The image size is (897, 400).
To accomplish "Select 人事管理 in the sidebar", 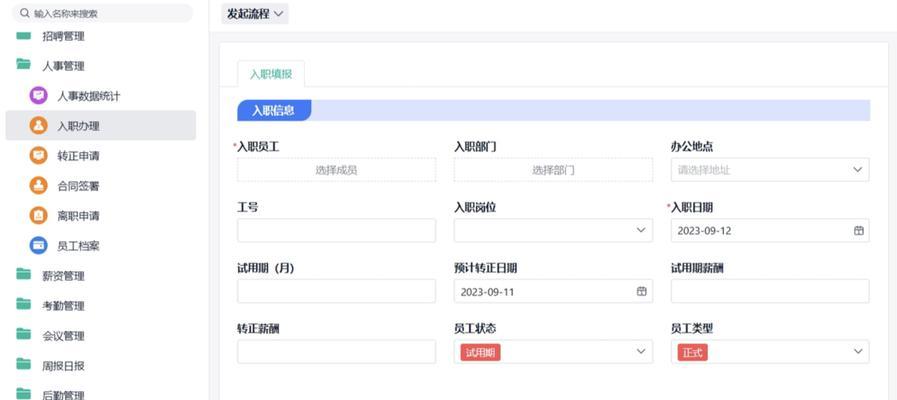I will coord(63,66).
